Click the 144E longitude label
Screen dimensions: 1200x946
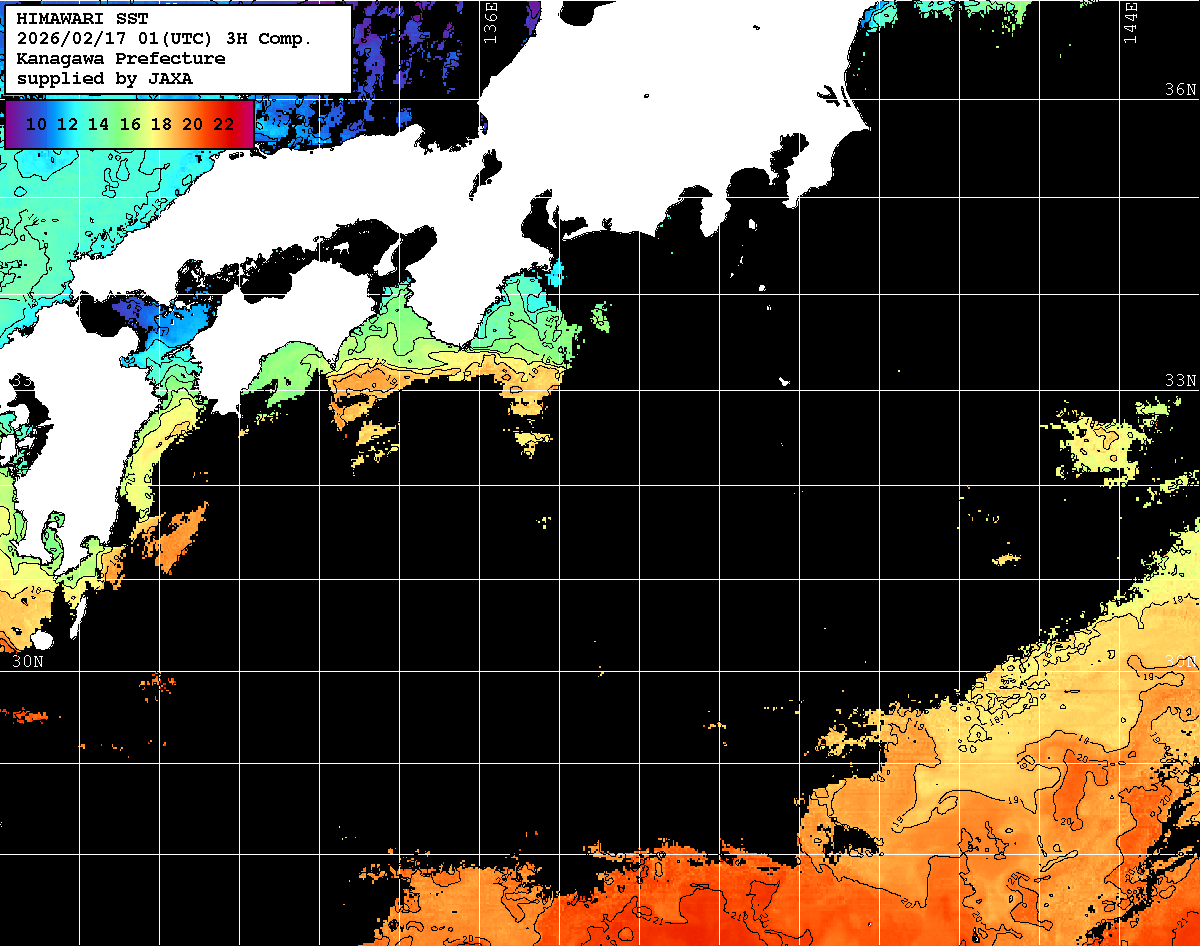click(1130, 22)
